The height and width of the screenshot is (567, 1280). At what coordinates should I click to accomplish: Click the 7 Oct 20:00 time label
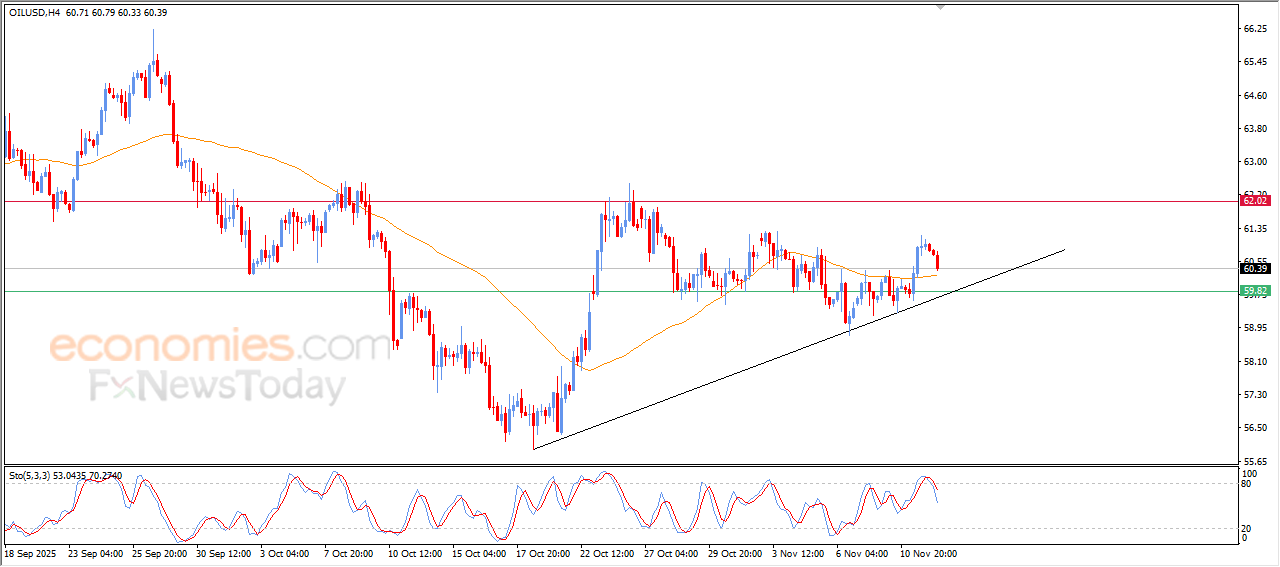(349, 553)
